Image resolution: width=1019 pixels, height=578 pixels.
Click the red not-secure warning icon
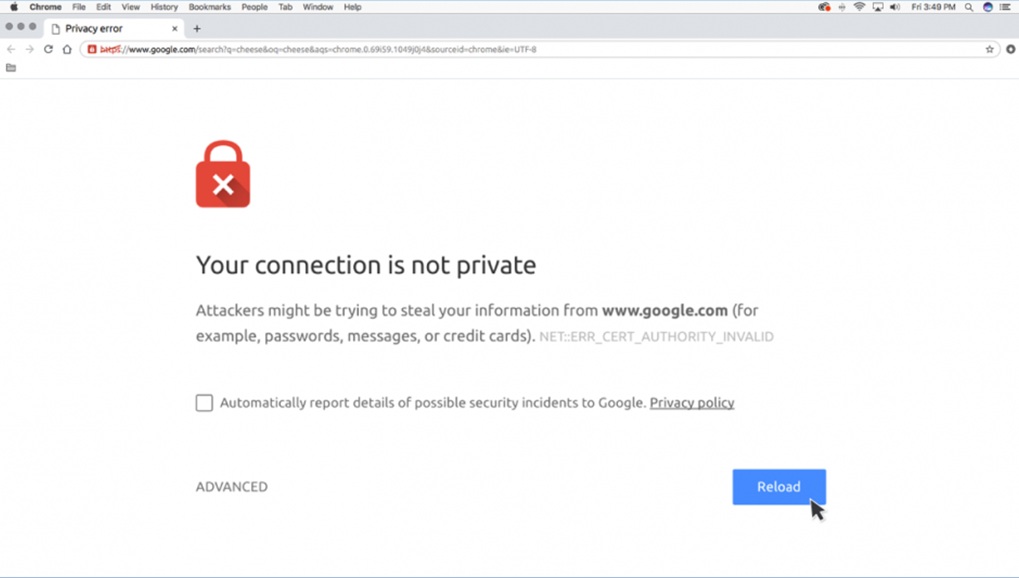tap(92, 49)
